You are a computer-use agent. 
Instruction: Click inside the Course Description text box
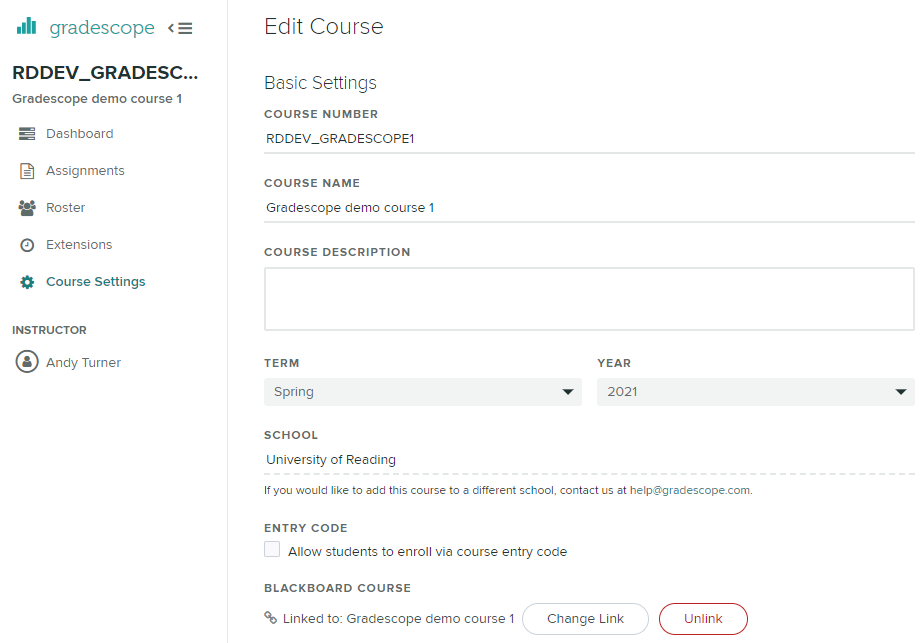[588, 298]
